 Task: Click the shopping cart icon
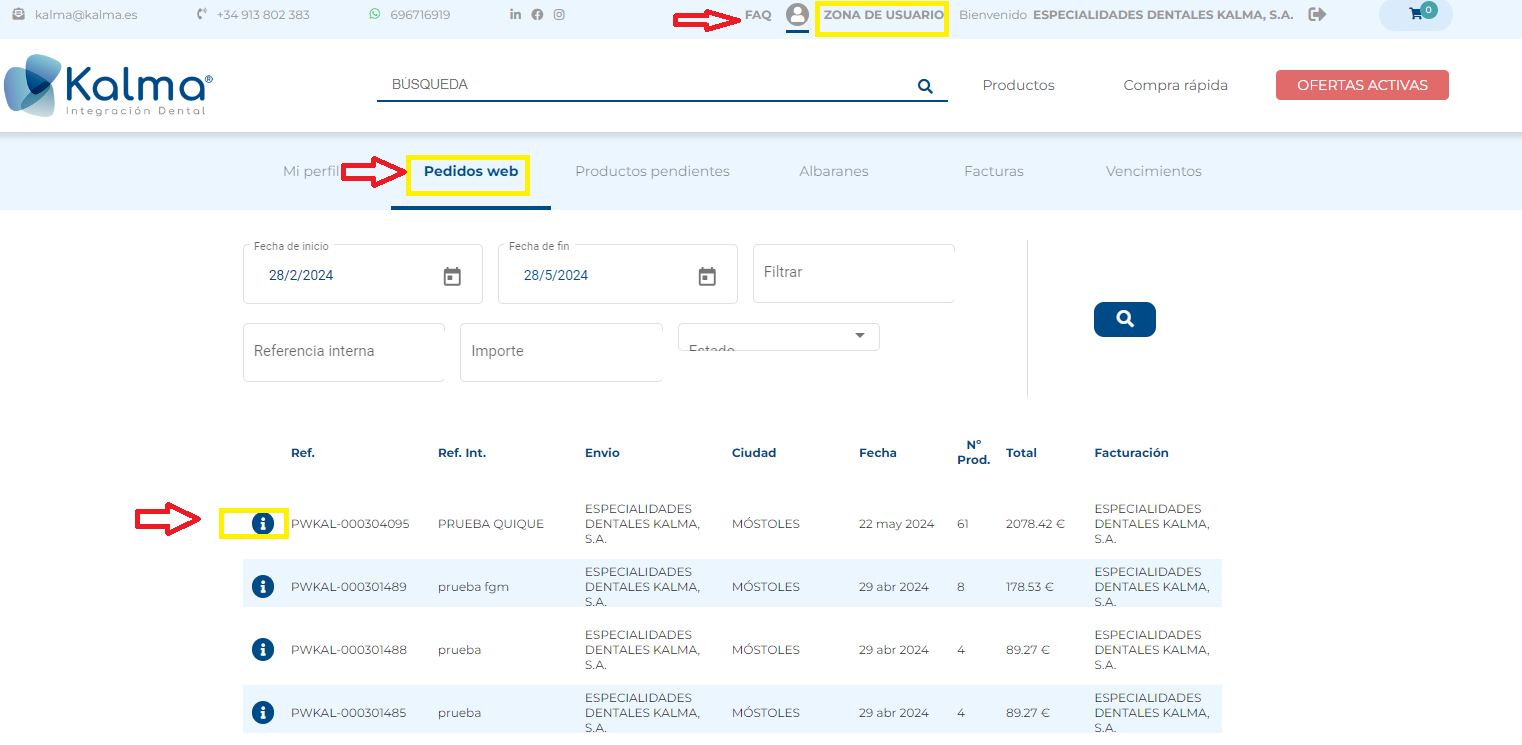click(x=1416, y=14)
